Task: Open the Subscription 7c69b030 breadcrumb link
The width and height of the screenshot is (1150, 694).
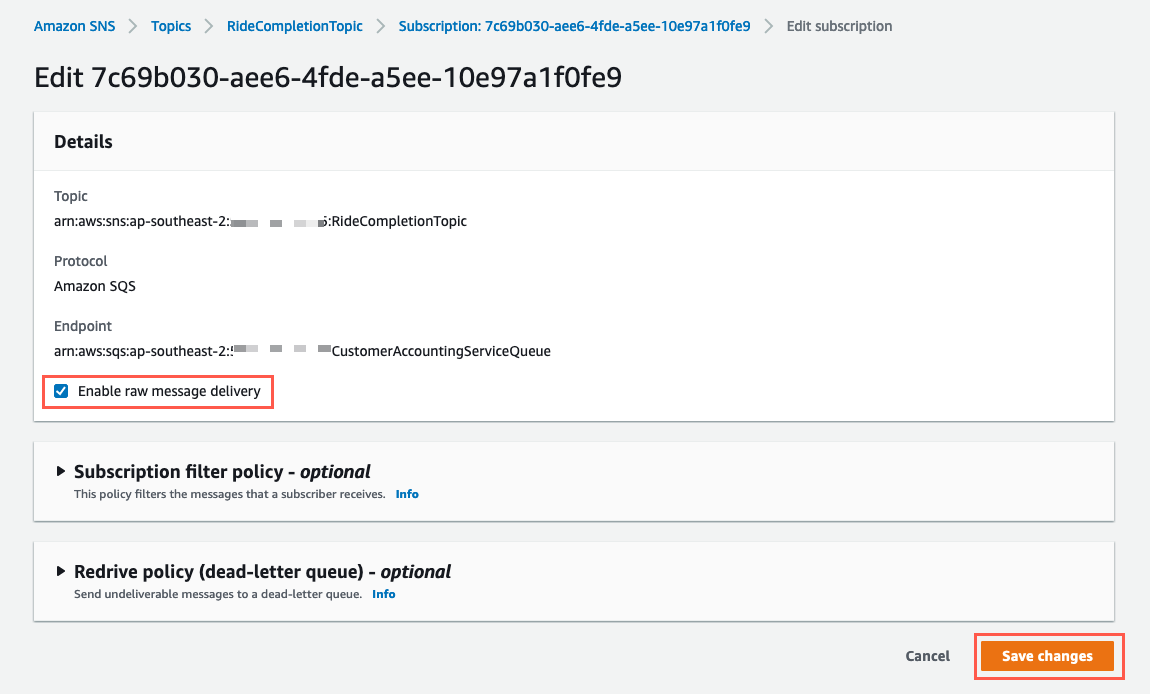Action: pyautogui.click(x=574, y=26)
